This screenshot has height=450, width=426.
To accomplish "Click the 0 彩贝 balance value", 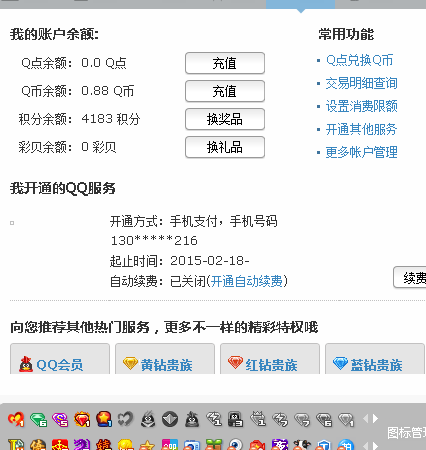I will (x=99, y=147).
